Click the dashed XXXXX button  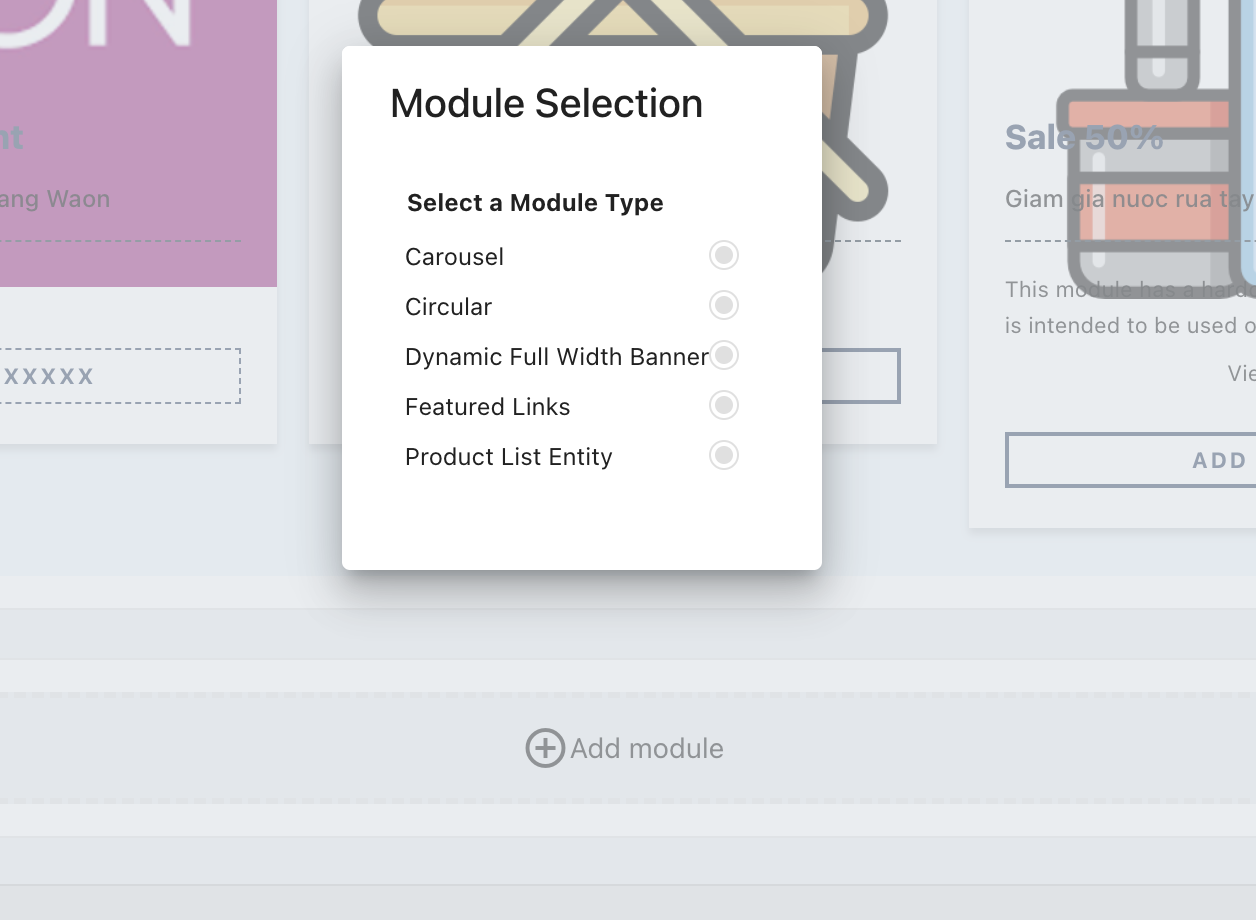pyautogui.click(x=120, y=376)
